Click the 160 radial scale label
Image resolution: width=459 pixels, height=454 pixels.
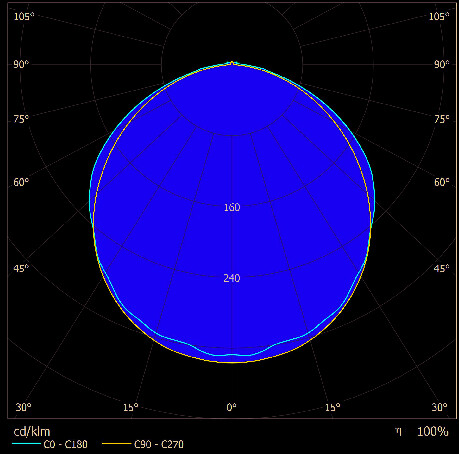tap(232, 207)
